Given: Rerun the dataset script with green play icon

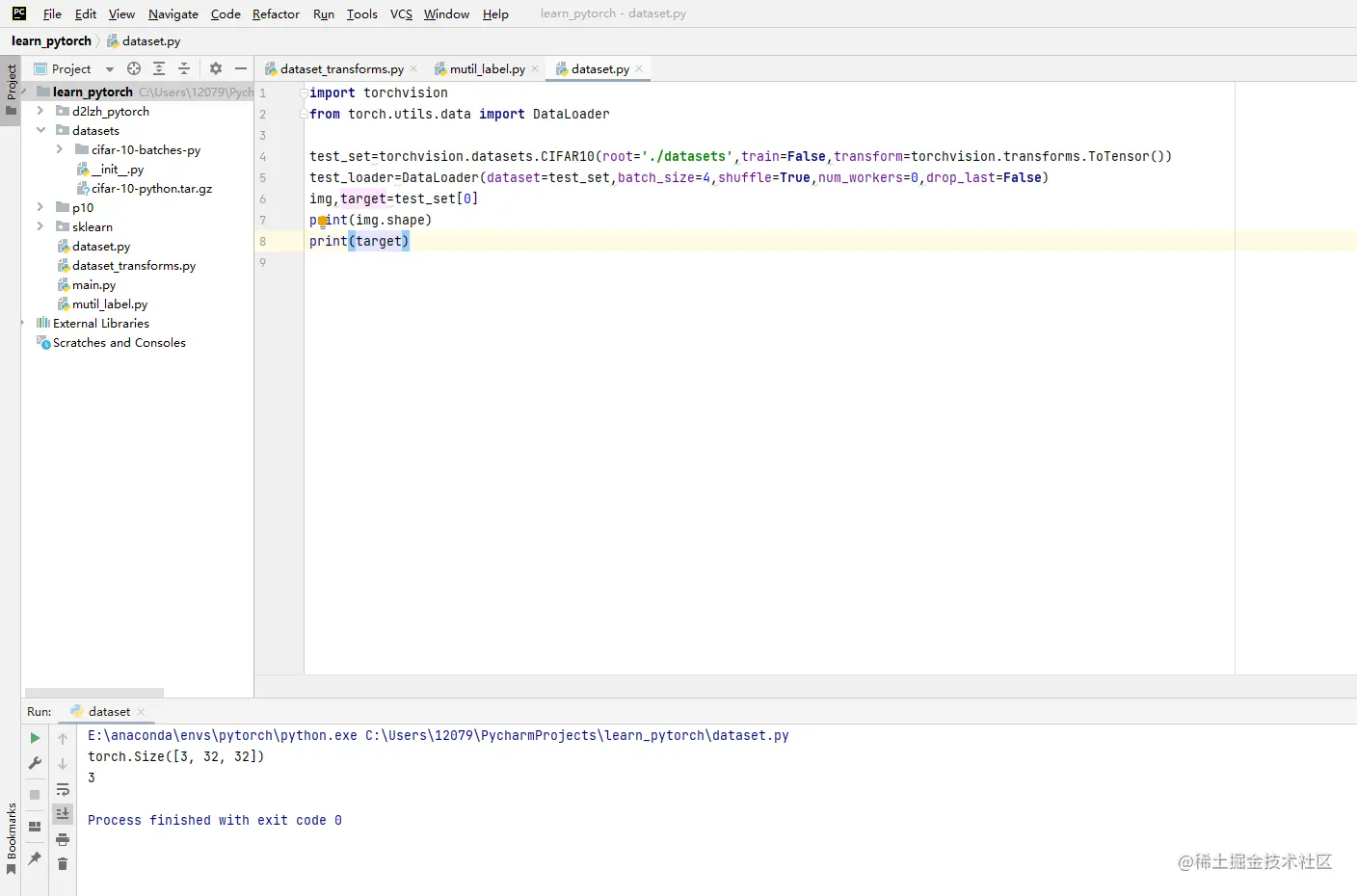Looking at the screenshot, I should 35,738.
